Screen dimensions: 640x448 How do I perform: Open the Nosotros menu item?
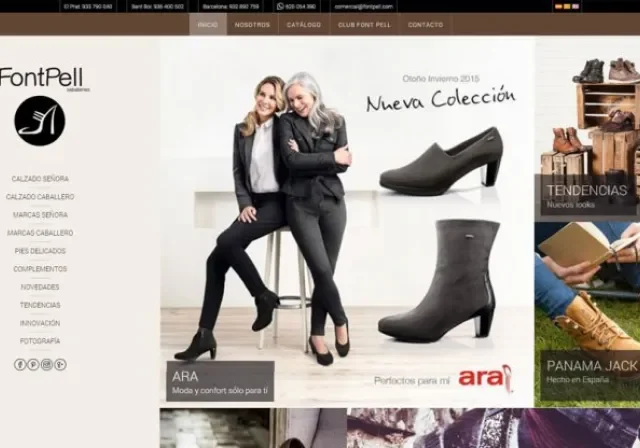[x=252, y=24]
